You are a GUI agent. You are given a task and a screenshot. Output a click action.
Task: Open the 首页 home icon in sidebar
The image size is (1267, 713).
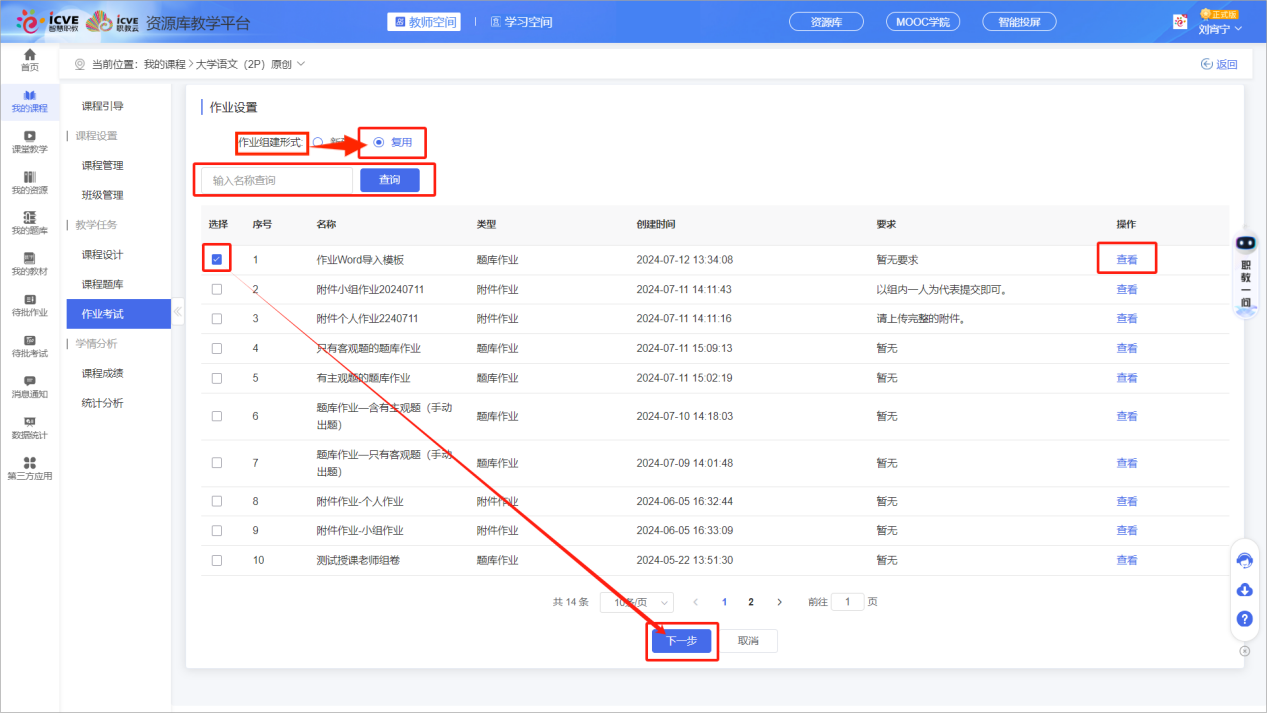point(30,59)
